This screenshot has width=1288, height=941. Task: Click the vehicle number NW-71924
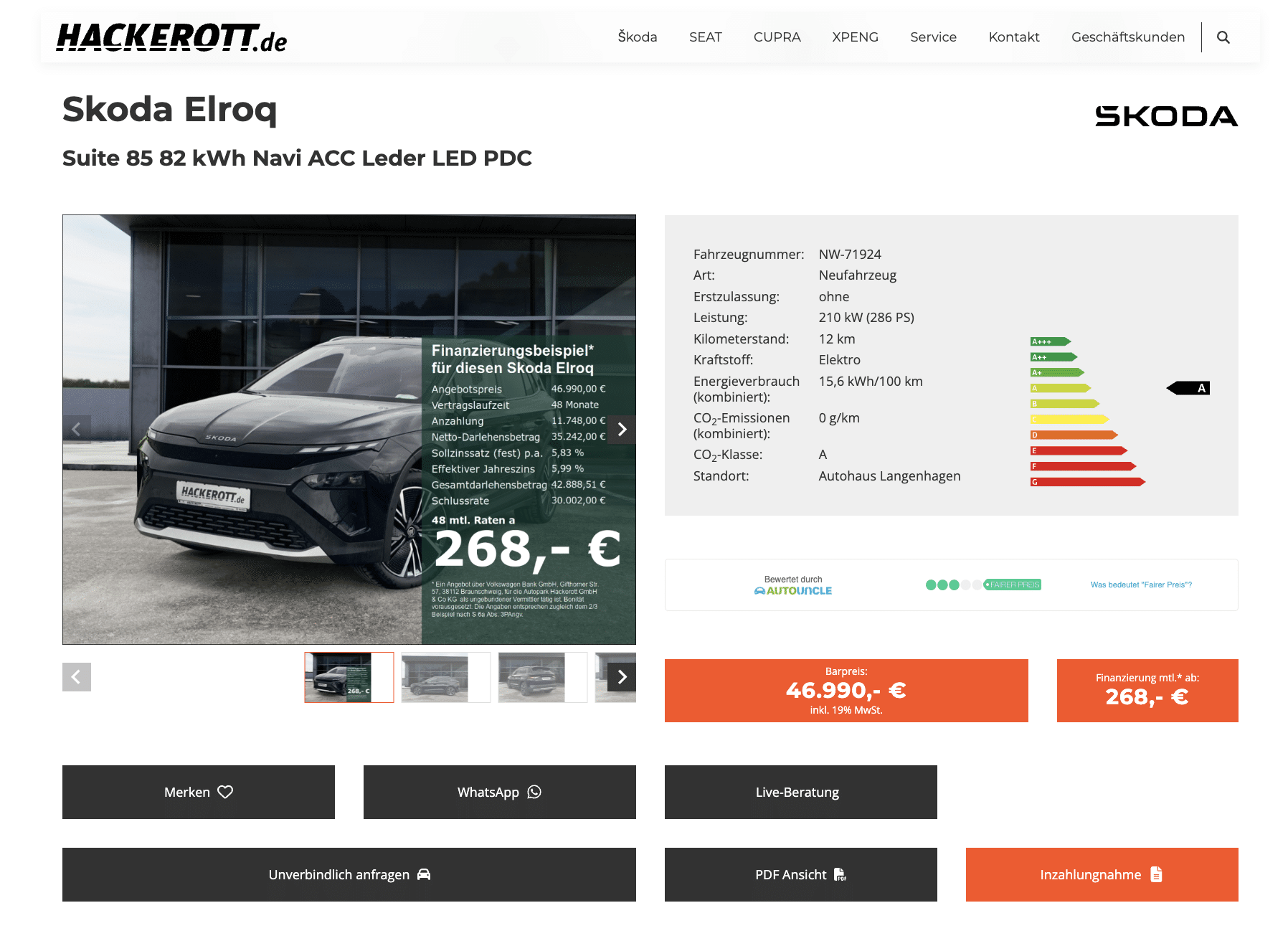click(x=850, y=255)
